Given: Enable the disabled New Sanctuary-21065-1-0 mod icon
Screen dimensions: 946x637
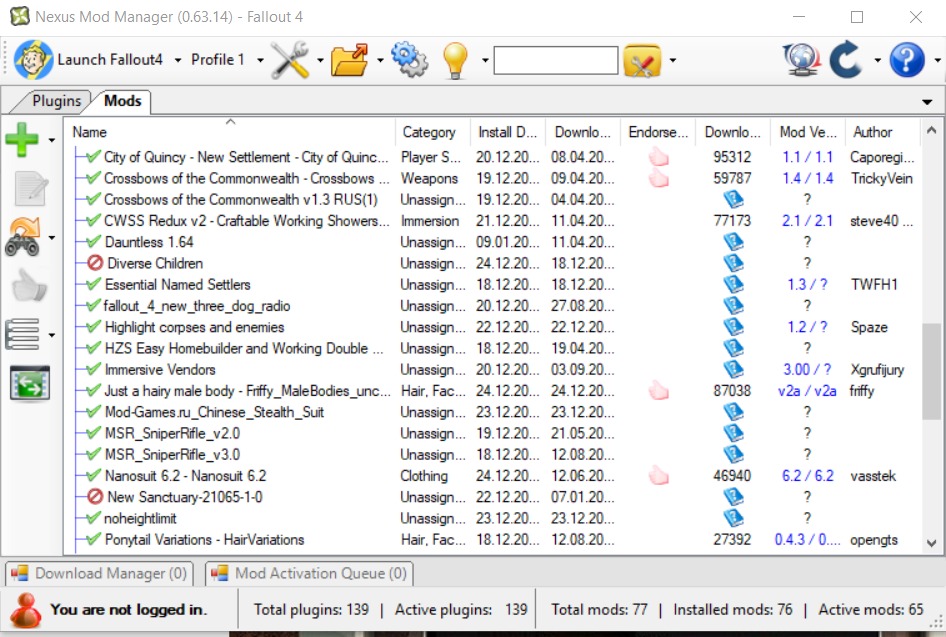Looking at the screenshot, I should [x=95, y=497].
